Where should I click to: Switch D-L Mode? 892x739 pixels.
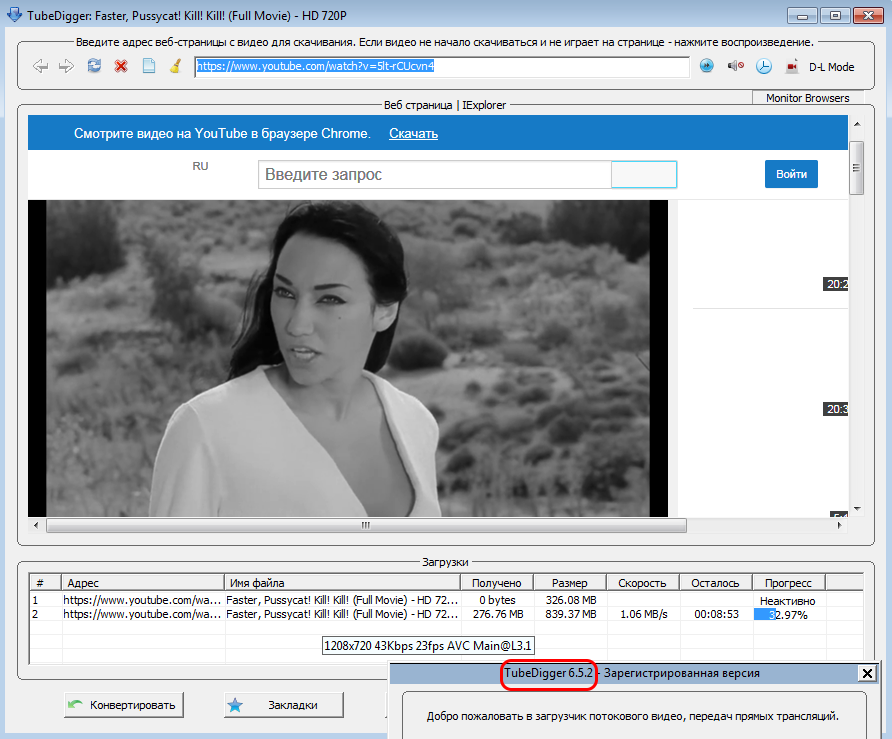click(x=831, y=67)
